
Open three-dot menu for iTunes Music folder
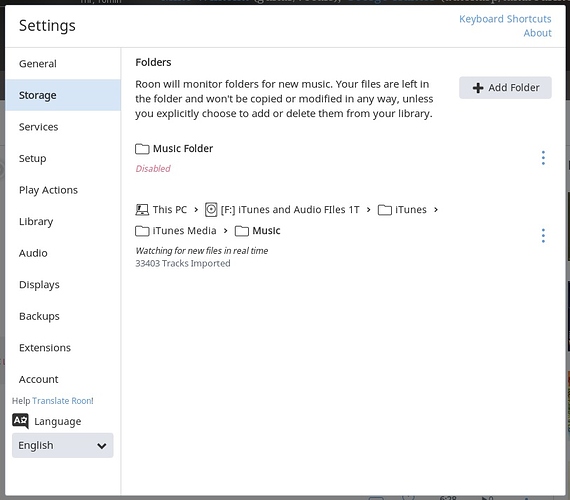tap(543, 236)
